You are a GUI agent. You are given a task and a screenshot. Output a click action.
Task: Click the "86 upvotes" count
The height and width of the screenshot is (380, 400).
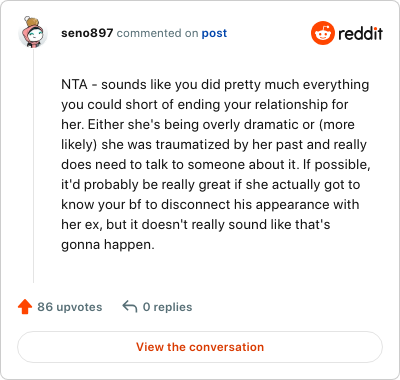[69, 307]
